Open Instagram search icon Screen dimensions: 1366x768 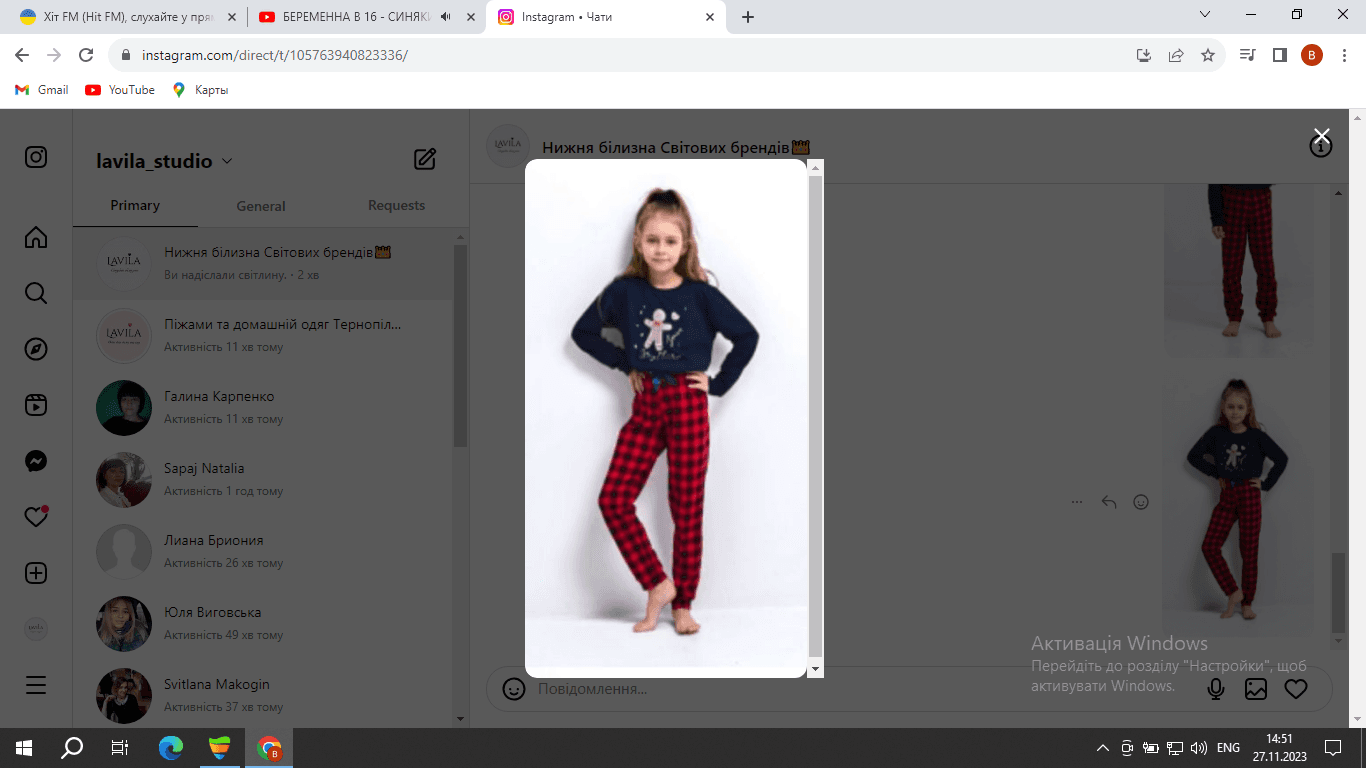(36, 293)
